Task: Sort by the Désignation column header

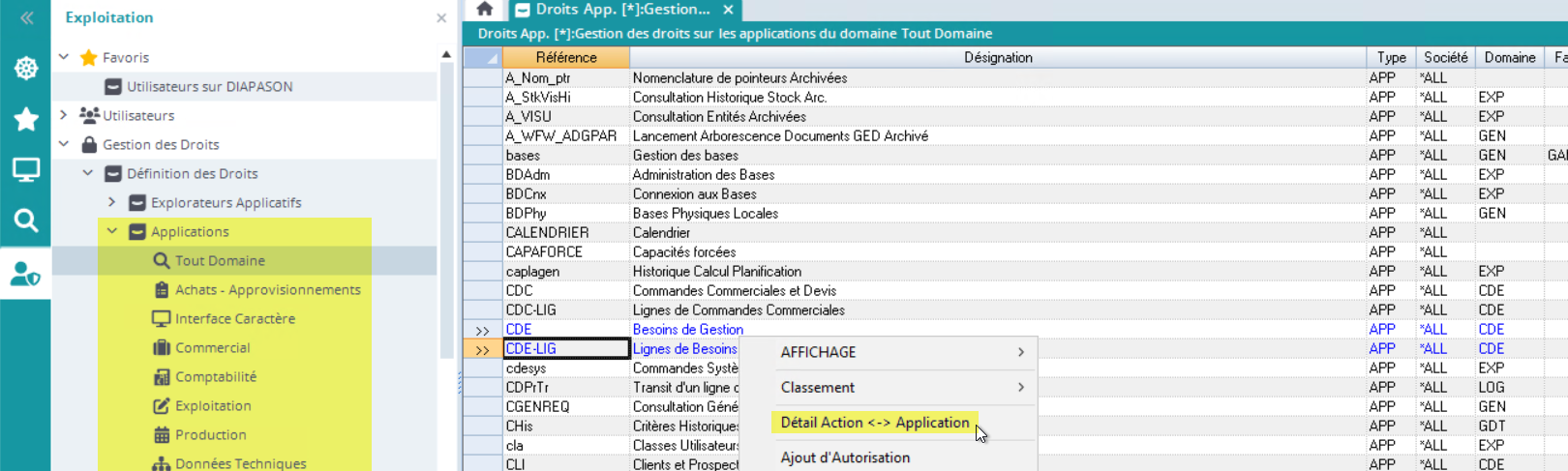Action: (x=997, y=57)
